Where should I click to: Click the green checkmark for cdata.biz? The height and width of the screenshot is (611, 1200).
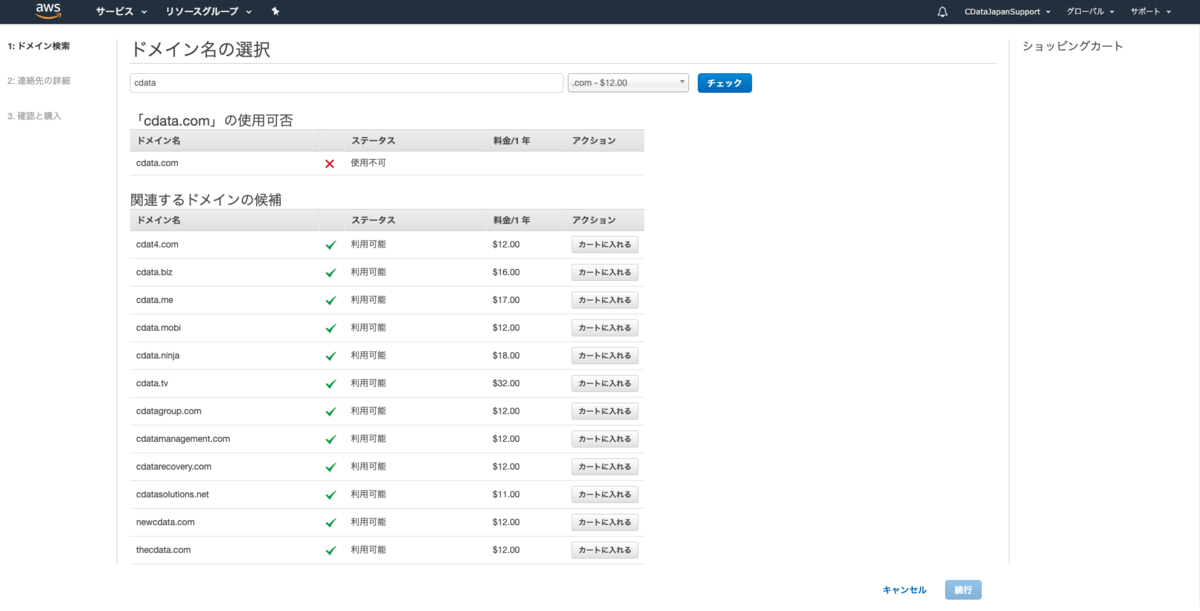330,272
